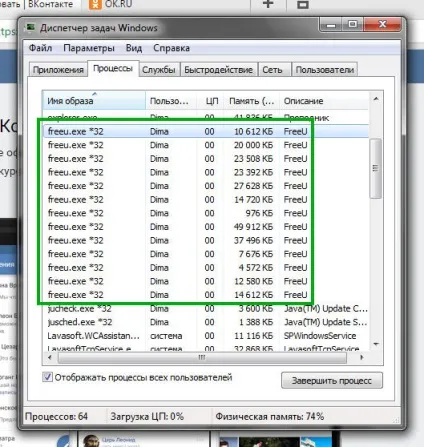Sort processes by 'Память' column header
Image resolution: width=424 pixels, height=447 pixels.
point(252,101)
